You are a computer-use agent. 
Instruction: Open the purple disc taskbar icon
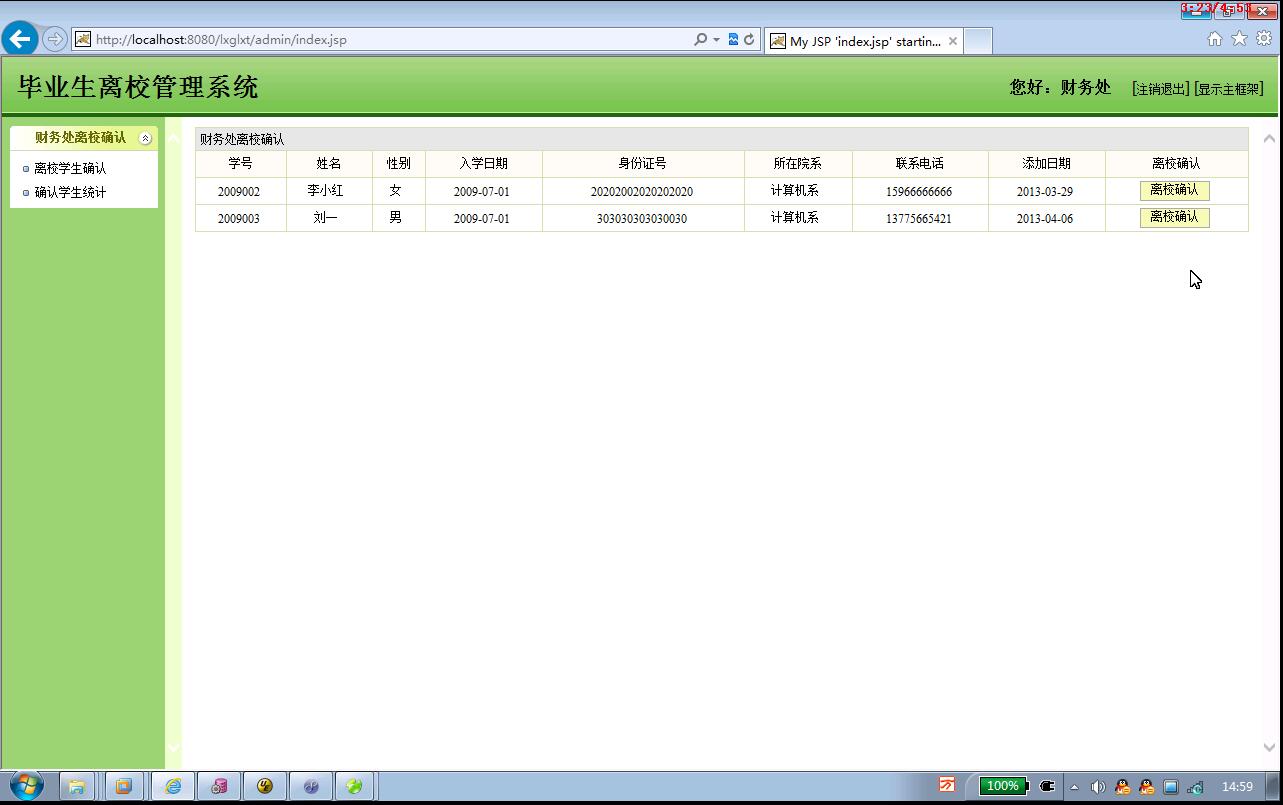(x=311, y=786)
